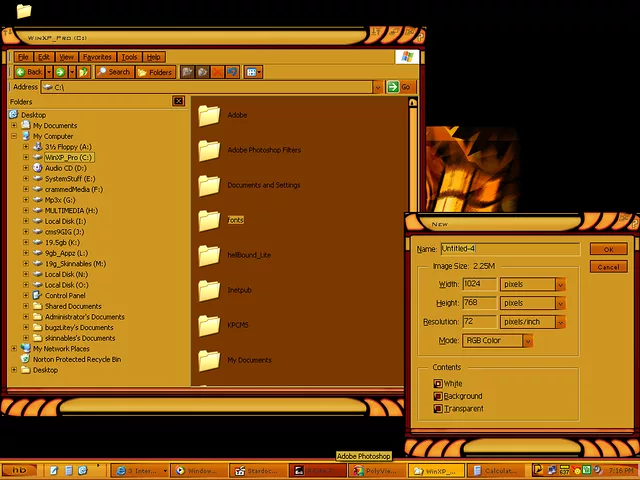Click Cancel in New dialog
Image resolution: width=640 pixels, height=480 pixels.
click(x=608, y=267)
